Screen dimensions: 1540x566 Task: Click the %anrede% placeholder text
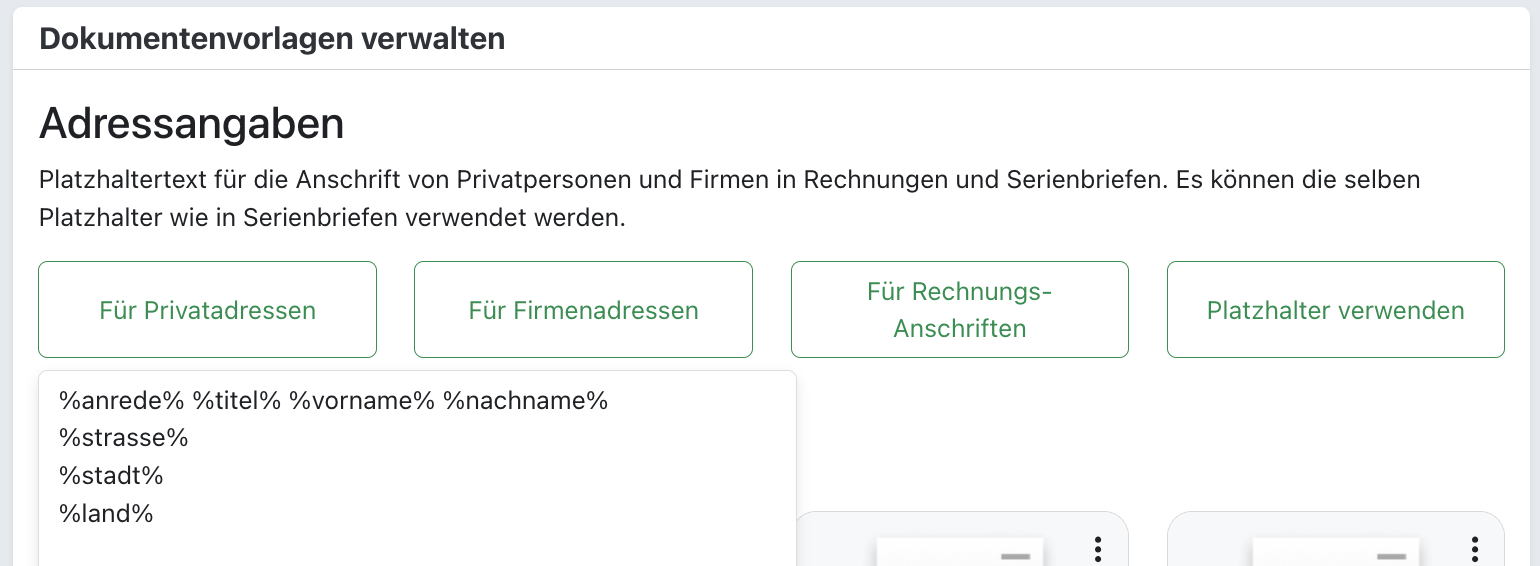point(121,401)
